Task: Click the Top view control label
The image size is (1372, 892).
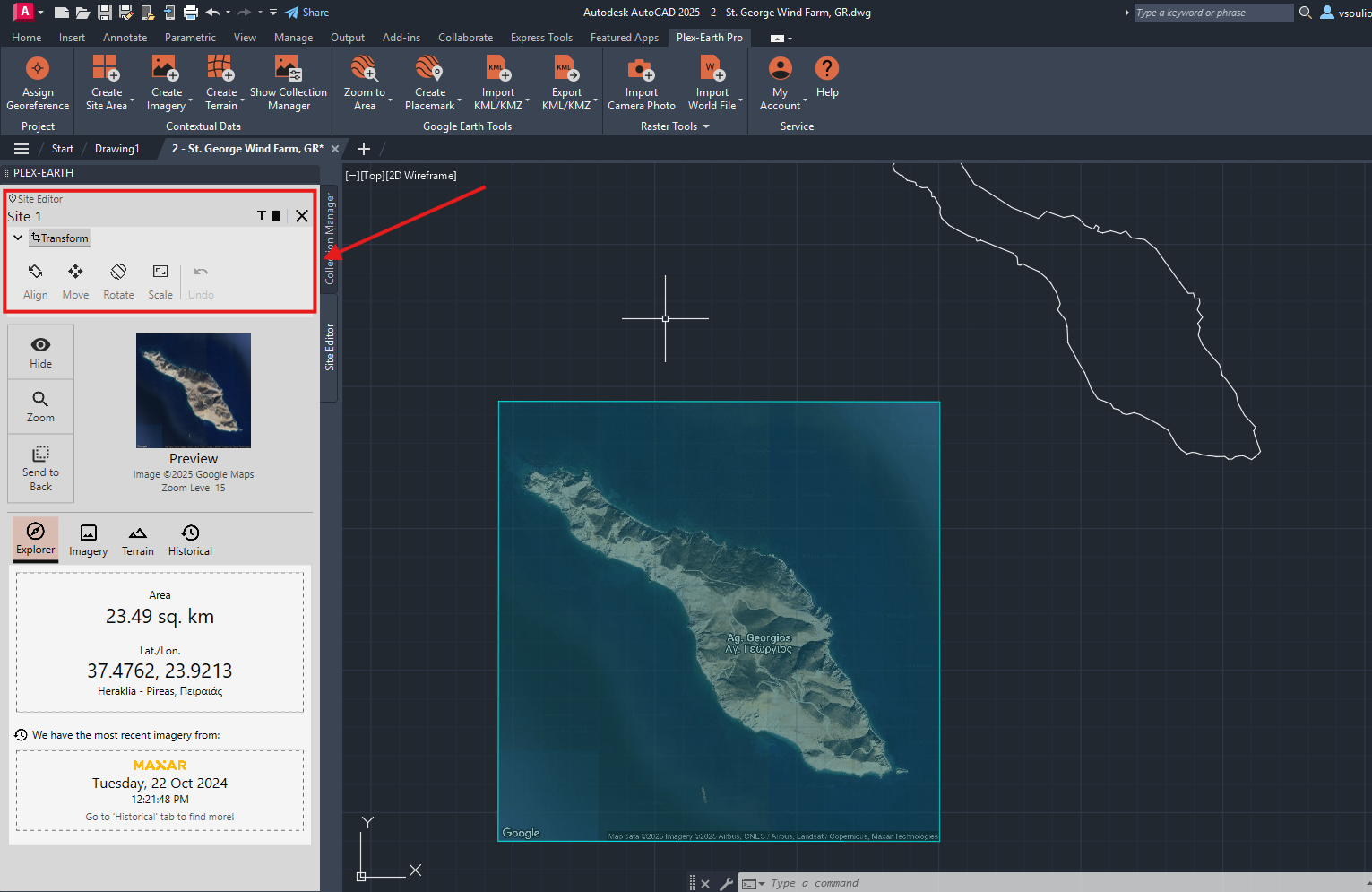Action: pyautogui.click(x=372, y=176)
